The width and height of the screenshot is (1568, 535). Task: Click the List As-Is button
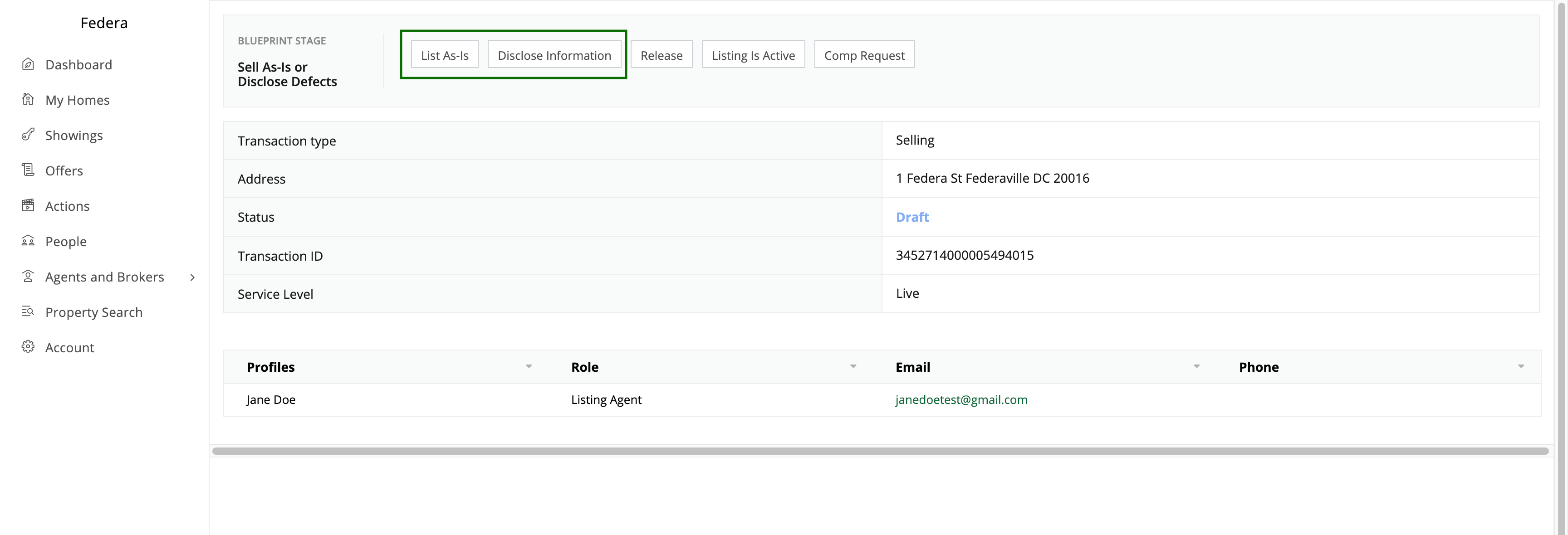coord(445,55)
